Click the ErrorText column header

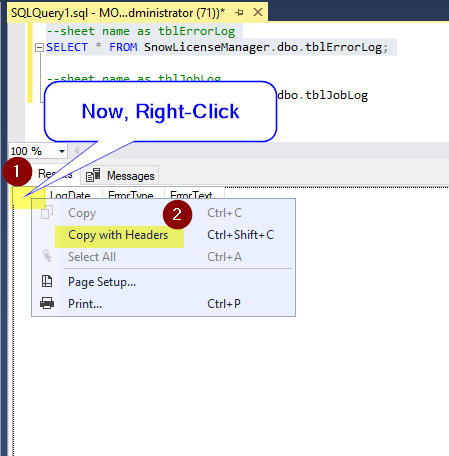coord(194,194)
